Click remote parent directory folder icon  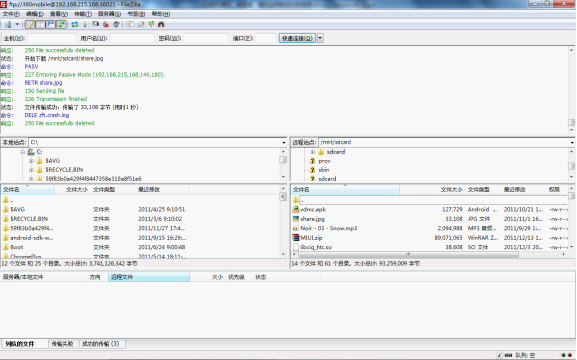point(296,200)
